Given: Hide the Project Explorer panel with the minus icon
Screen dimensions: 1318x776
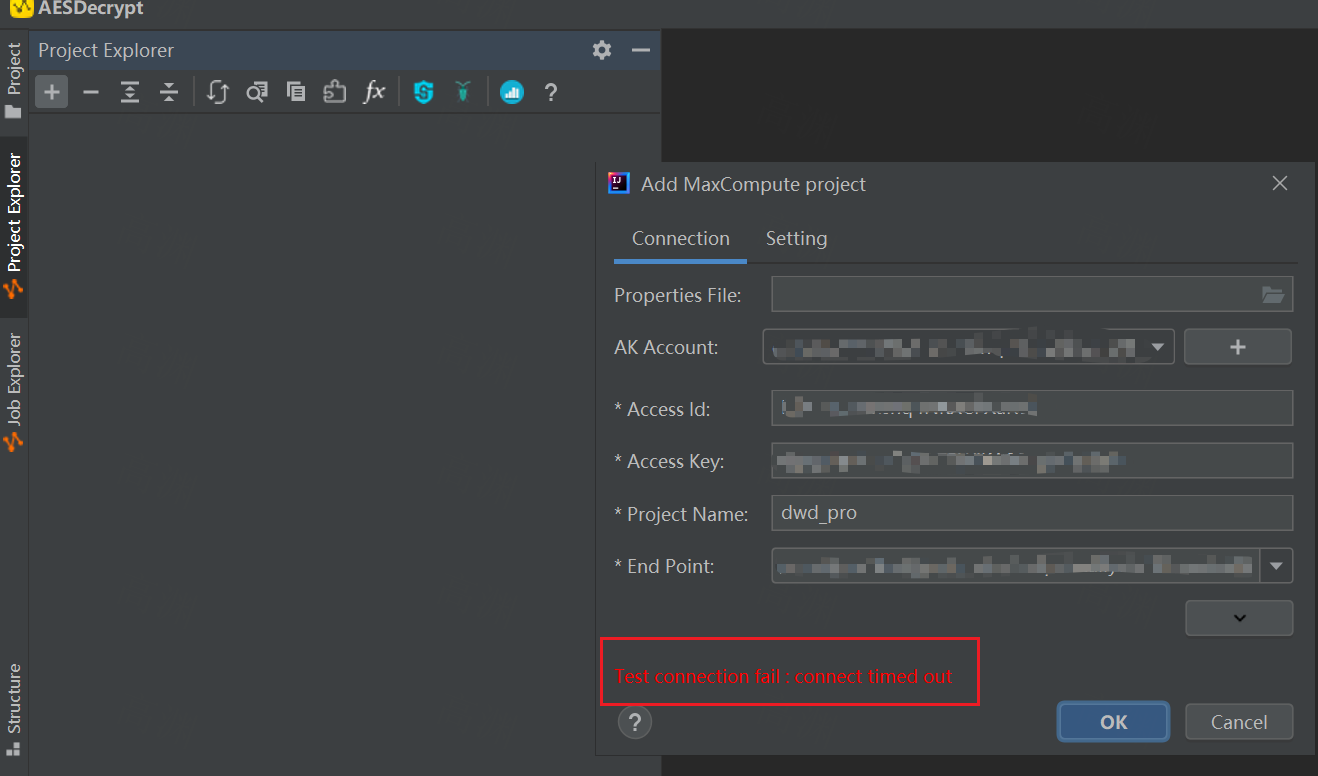Looking at the screenshot, I should pyautogui.click(x=641, y=50).
